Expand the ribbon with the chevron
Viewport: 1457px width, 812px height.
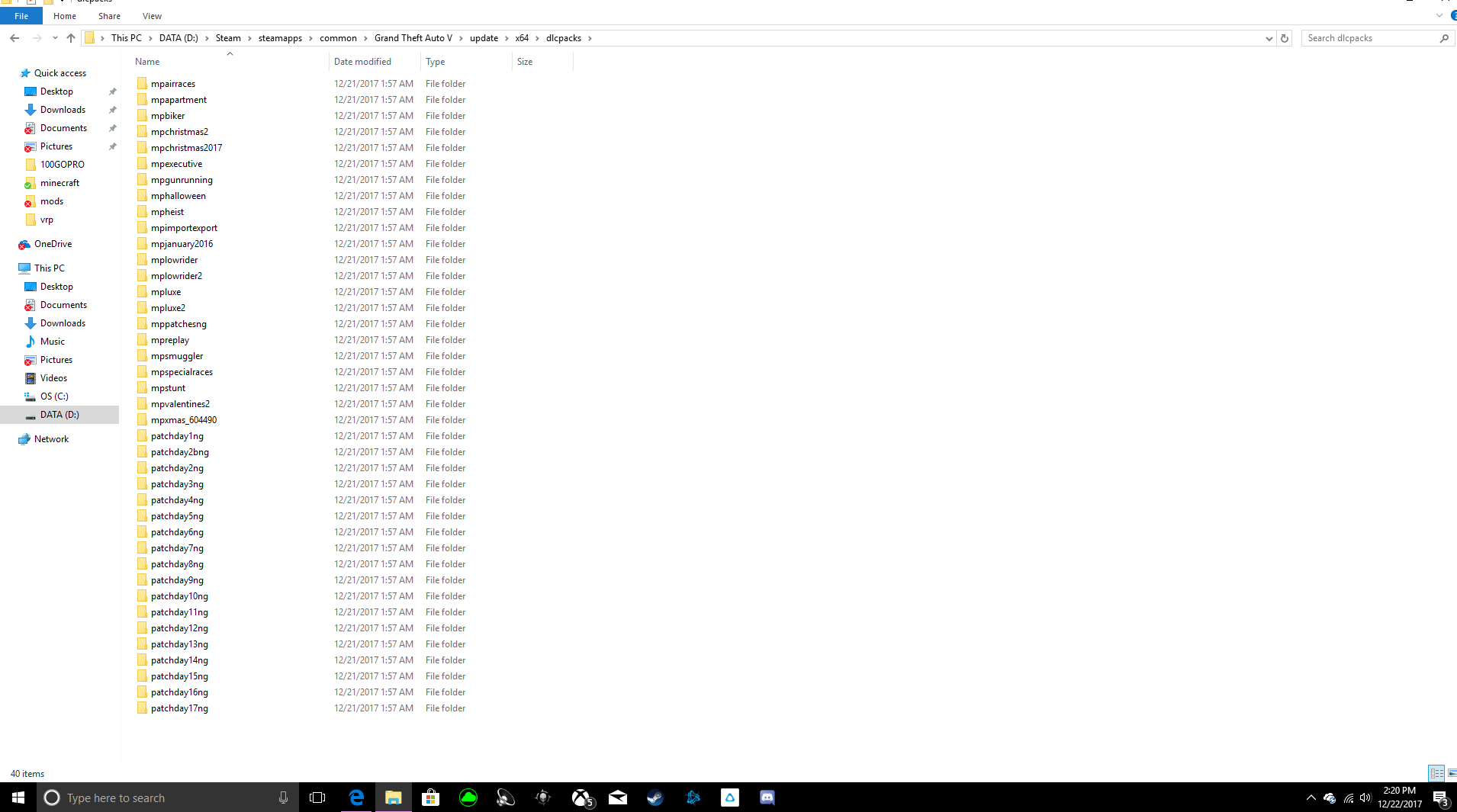(1439, 16)
